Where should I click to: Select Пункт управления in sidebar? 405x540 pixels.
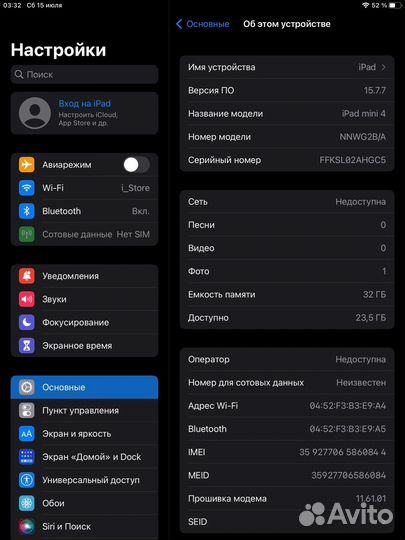84,411
